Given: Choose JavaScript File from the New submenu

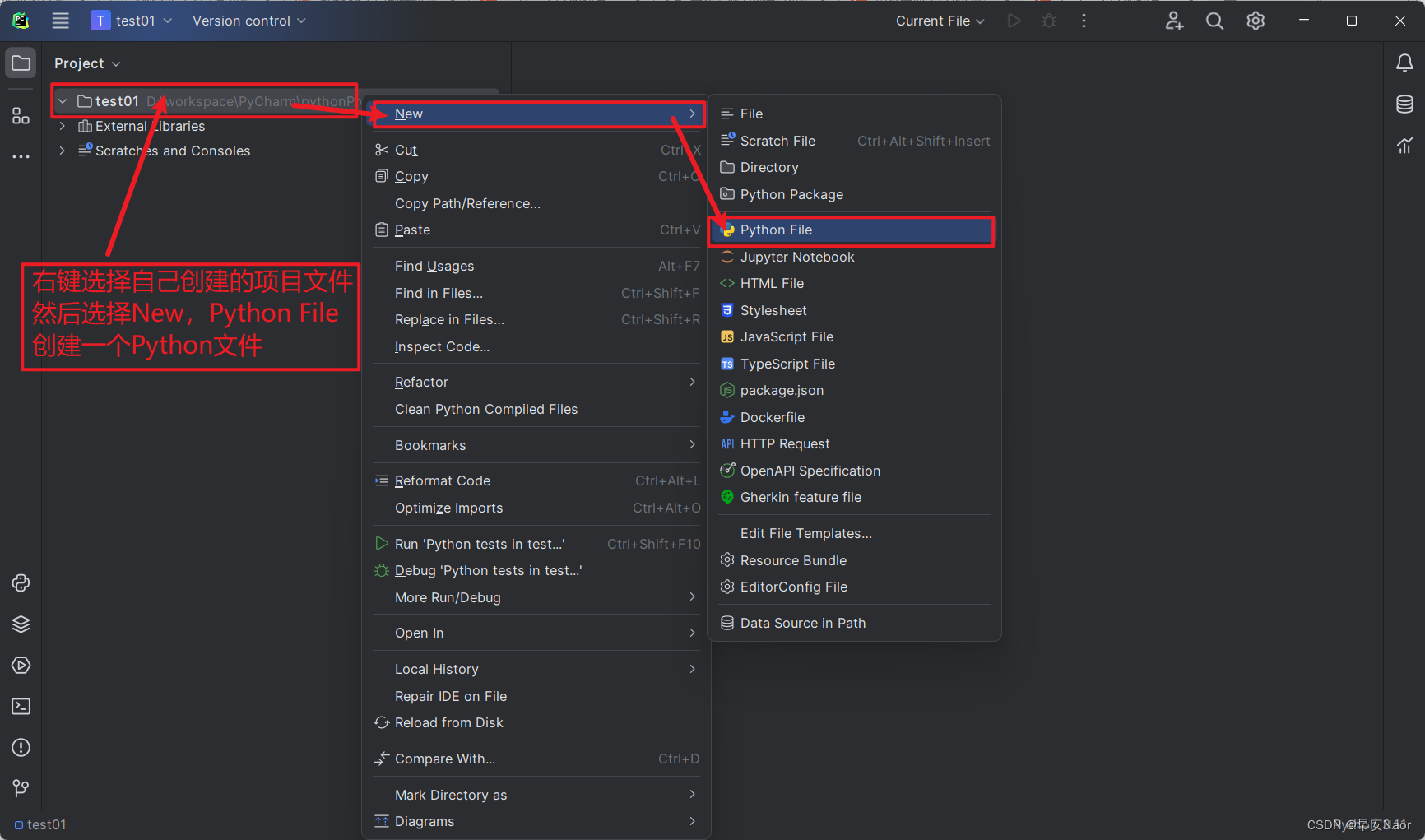Looking at the screenshot, I should tap(854, 336).
